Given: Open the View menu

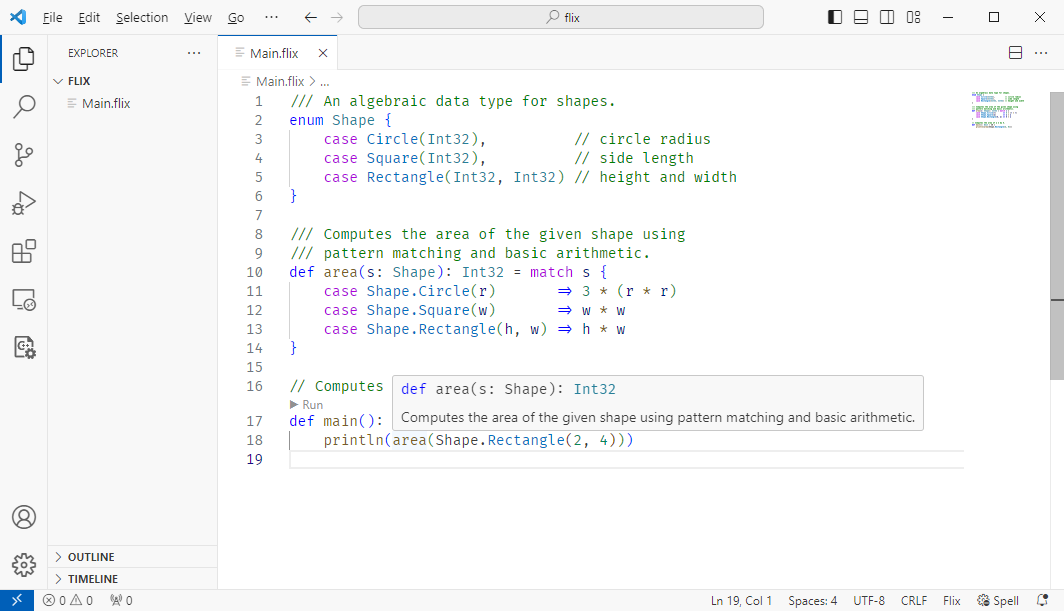Looking at the screenshot, I should [x=197, y=18].
